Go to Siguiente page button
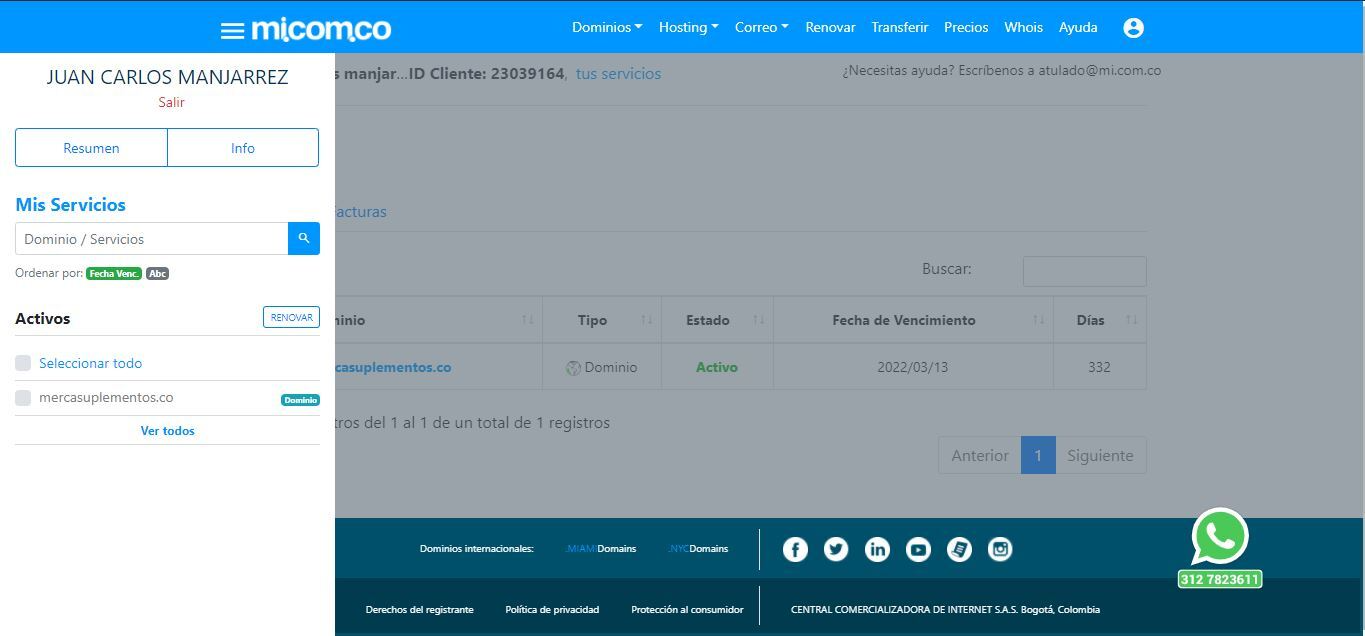This screenshot has width=1365, height=636. [x=1100, y=455]
